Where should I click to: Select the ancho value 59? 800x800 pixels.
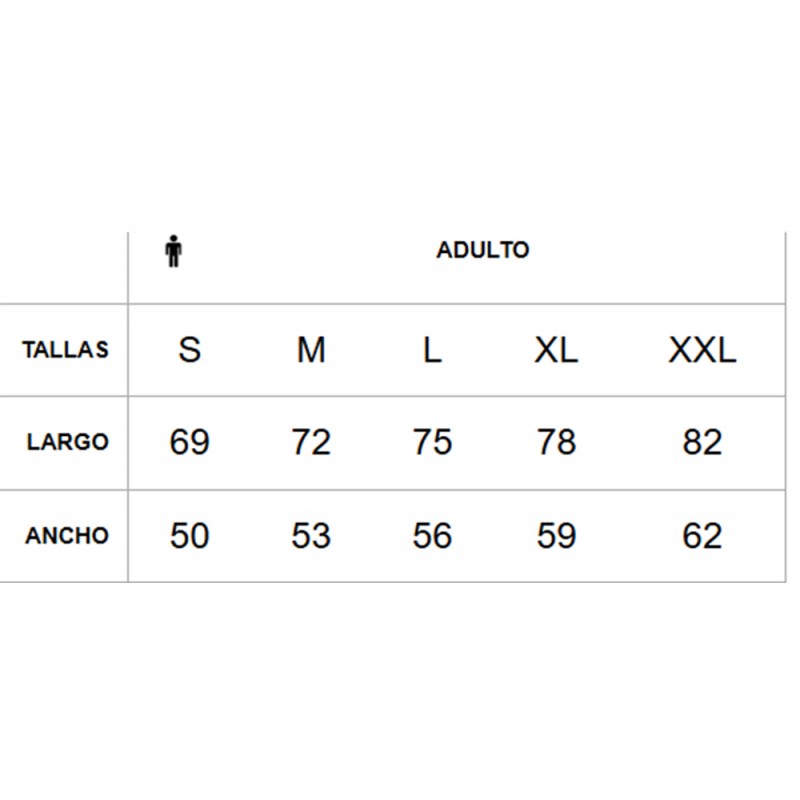coord(556,536)
